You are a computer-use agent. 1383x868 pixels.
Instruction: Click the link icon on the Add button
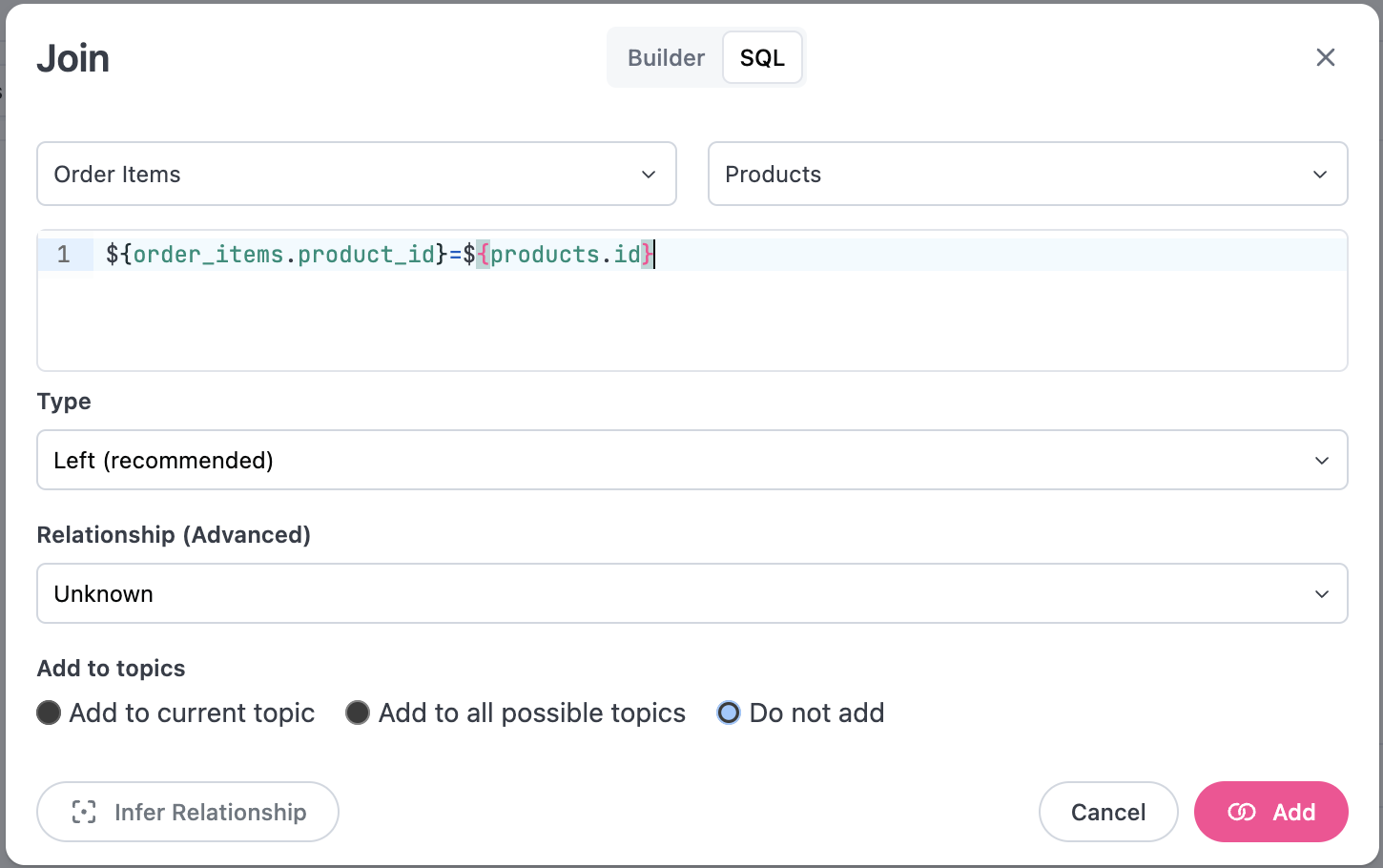pos(1241,812)
